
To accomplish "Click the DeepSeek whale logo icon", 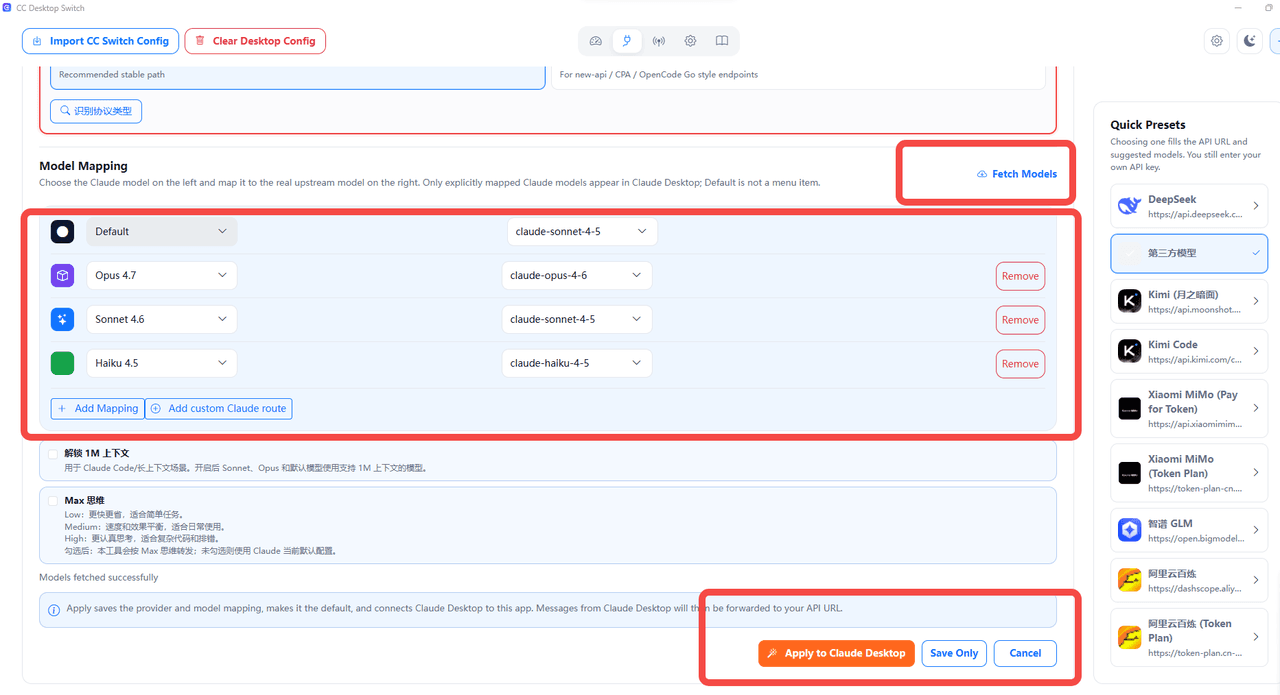I will click(1129, 206).
